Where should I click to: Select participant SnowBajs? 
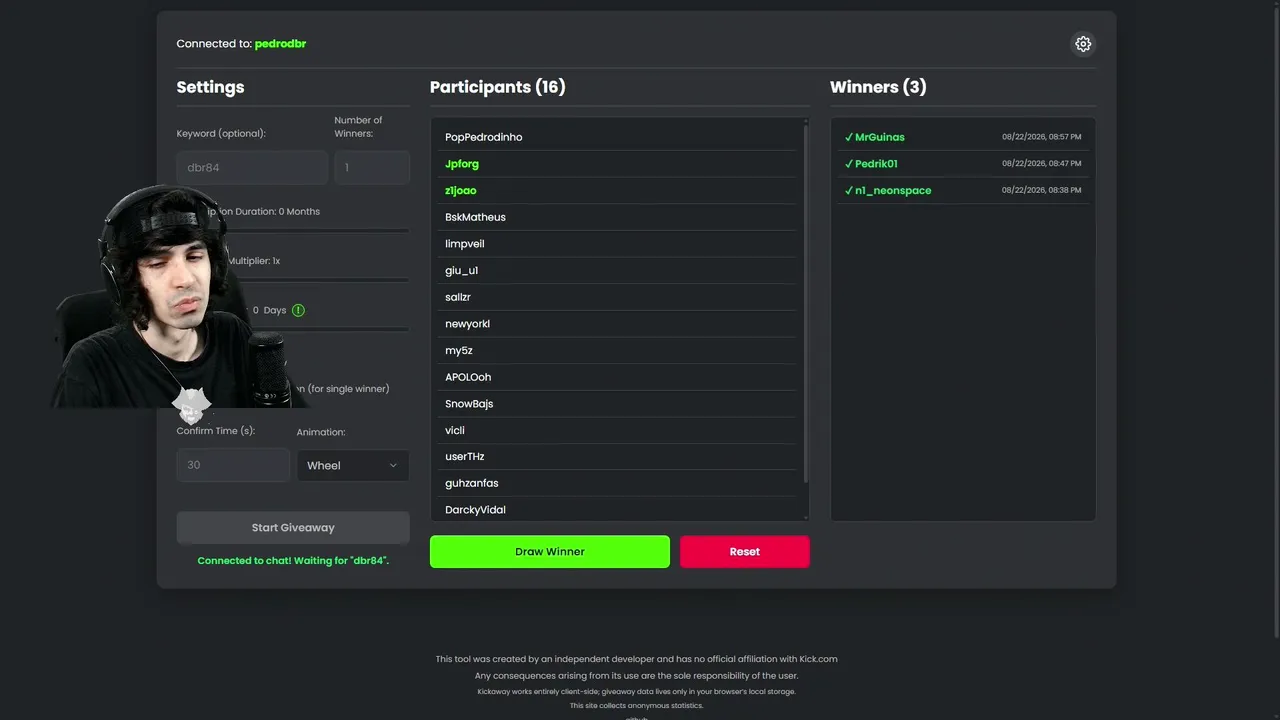pyautogui.click(x=619, y=404)
